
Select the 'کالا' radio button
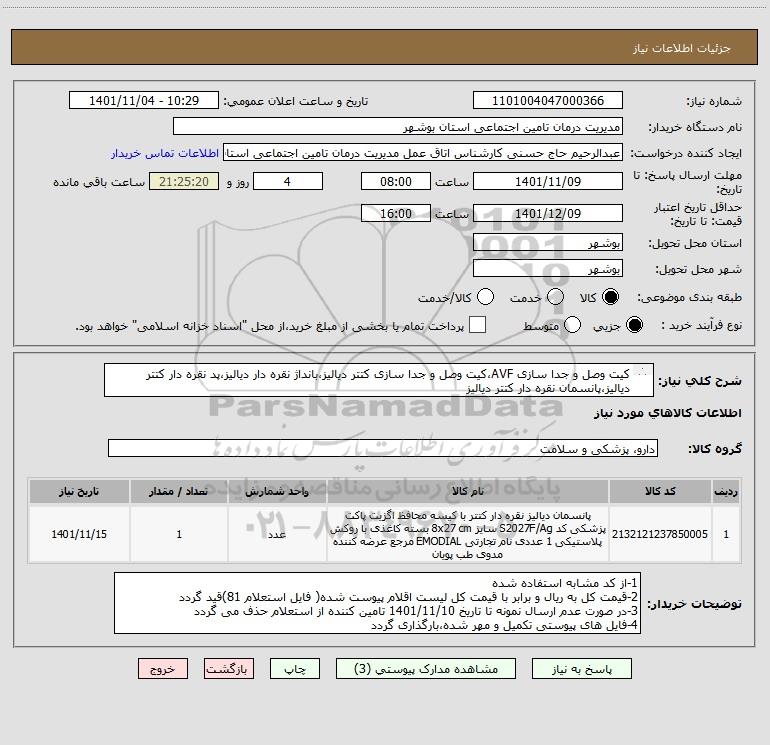tap(610, 297)
